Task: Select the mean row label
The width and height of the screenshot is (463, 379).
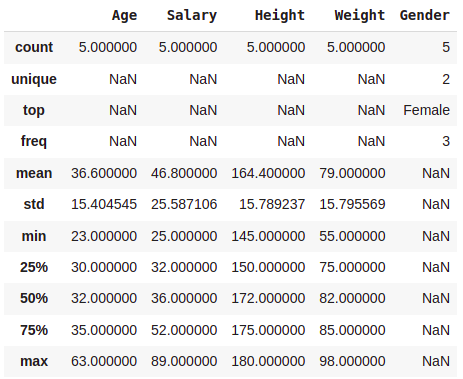Action: 34,173
